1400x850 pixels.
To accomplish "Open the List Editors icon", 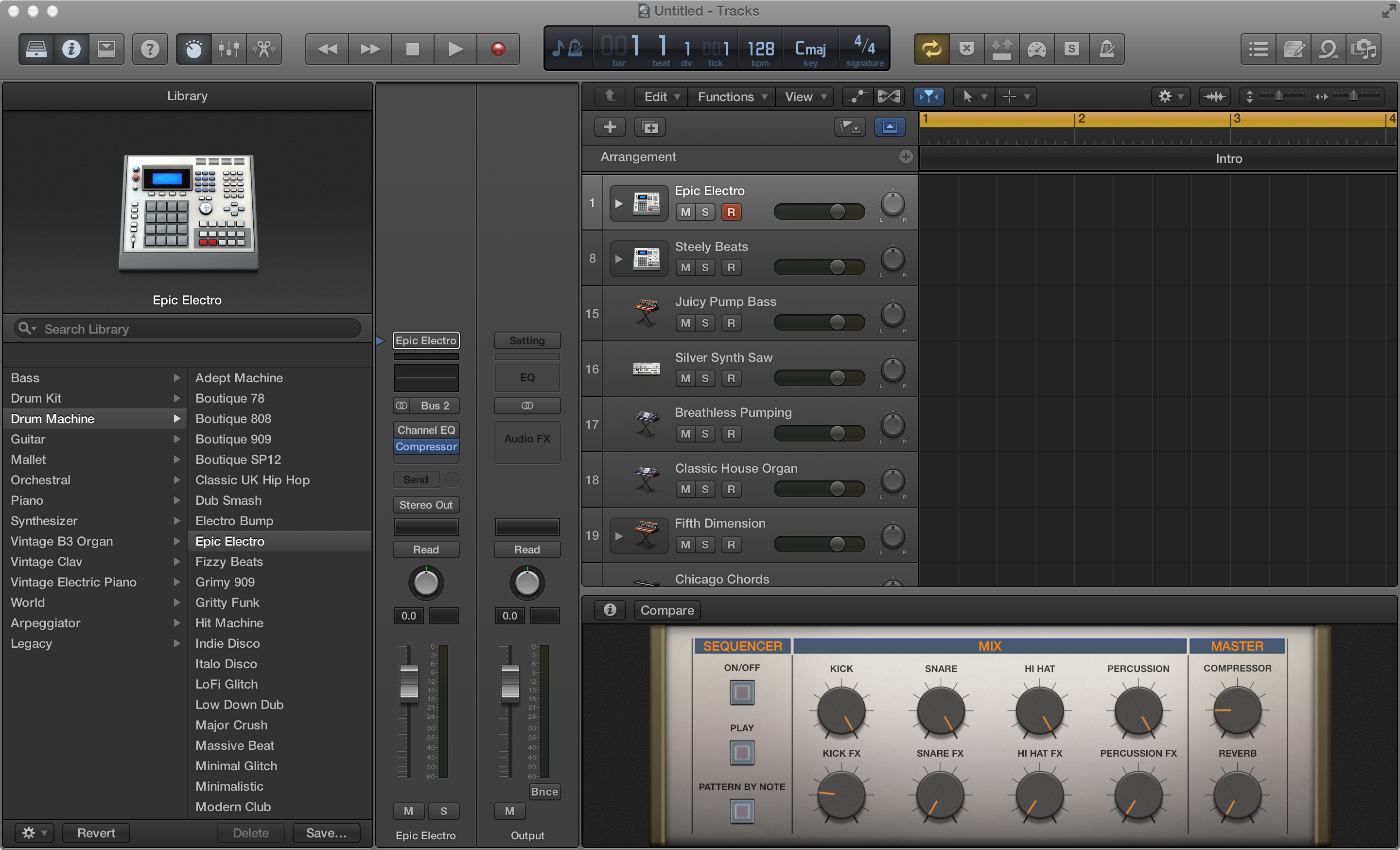I will pyautogui.click(x=1259, y=50).
